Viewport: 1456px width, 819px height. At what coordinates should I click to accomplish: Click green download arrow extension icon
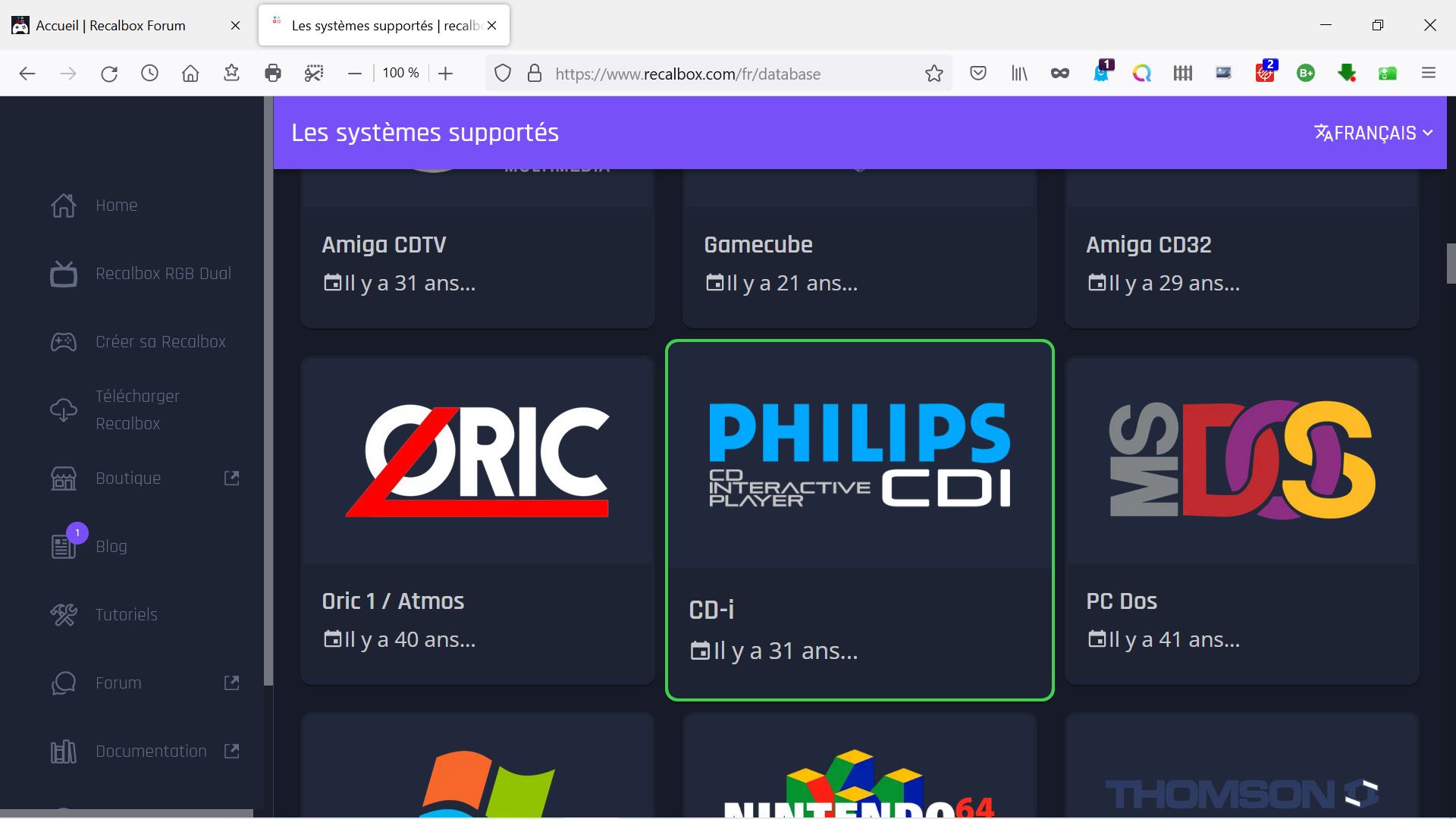click(1347, 74)
